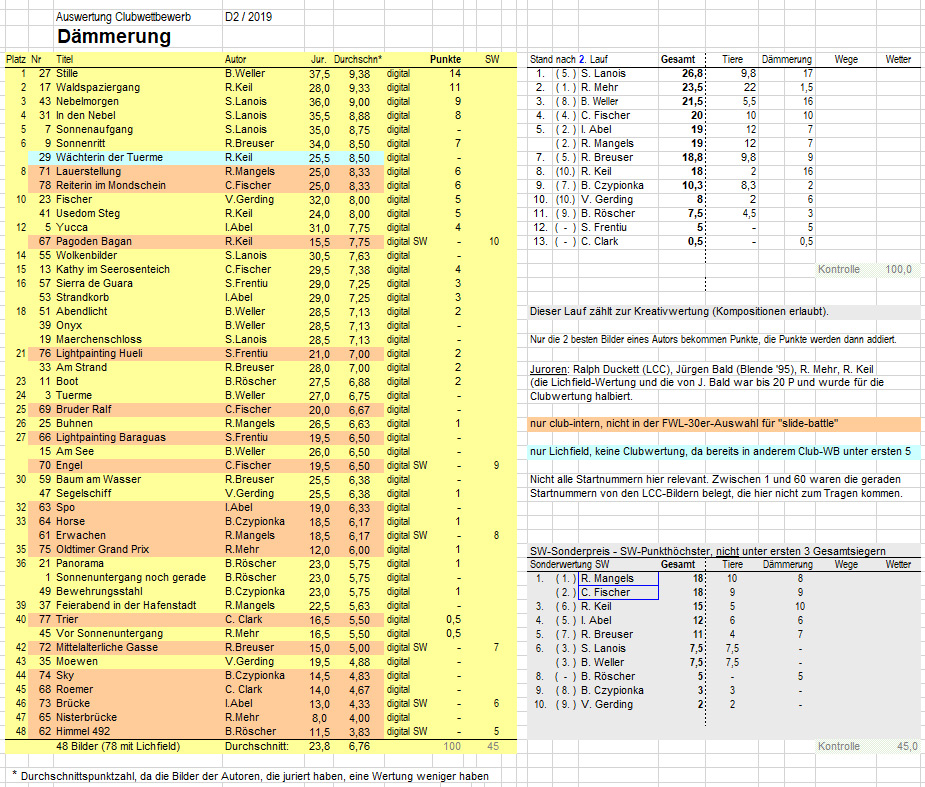925x787 pixels.
Task: Select the Dämmerung title heading cell
Action: tap(113, 38)
